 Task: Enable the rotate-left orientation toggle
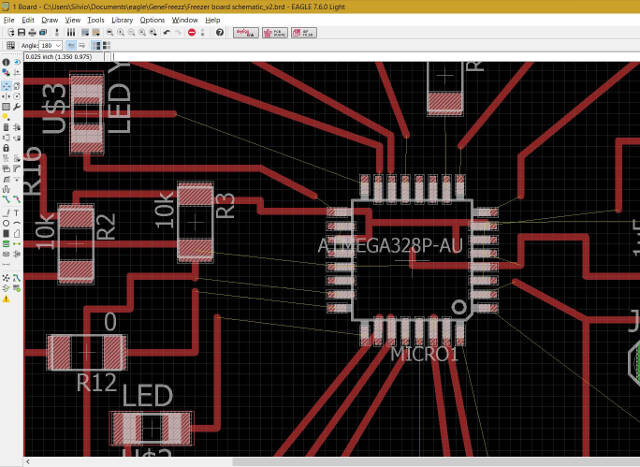(x=71, y=45)
